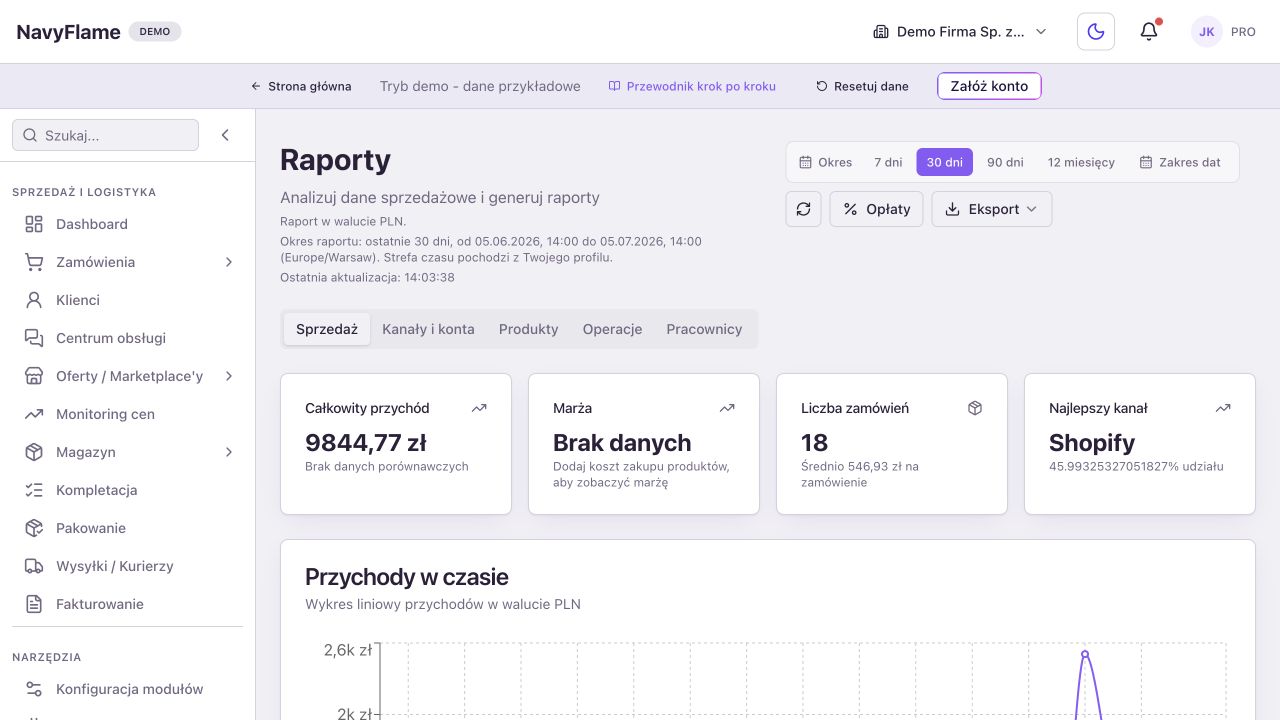The height and width of the screenshot is (720, 1280).
Task: Click Resetuj dane
Action: point(862,86)
